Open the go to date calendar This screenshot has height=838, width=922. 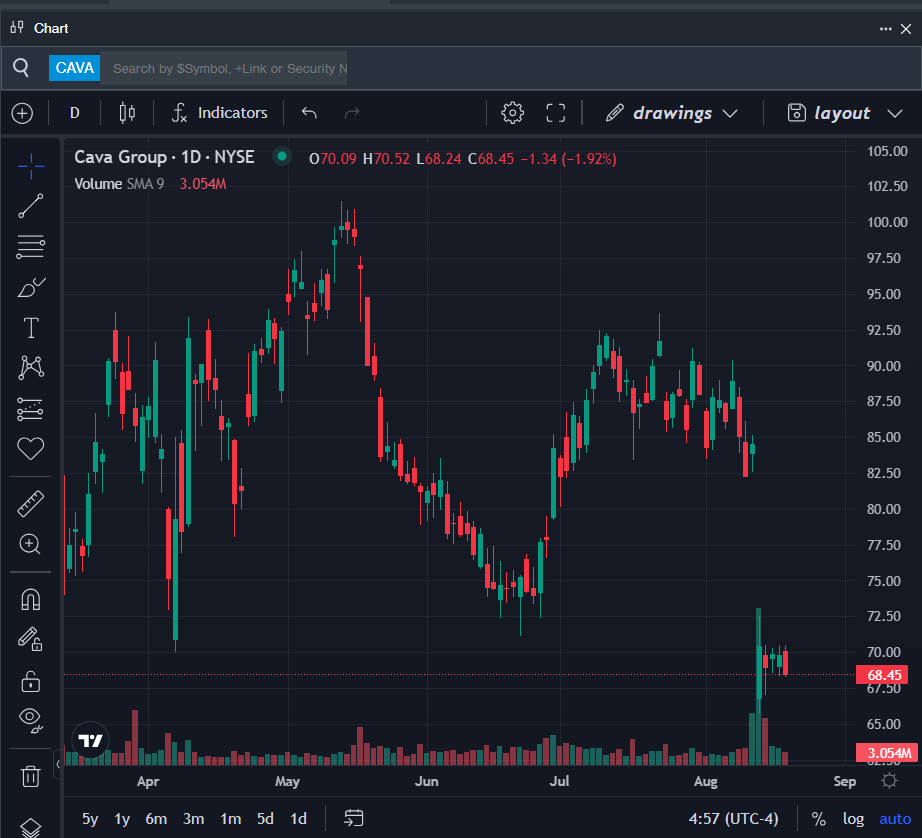(353, 818)
